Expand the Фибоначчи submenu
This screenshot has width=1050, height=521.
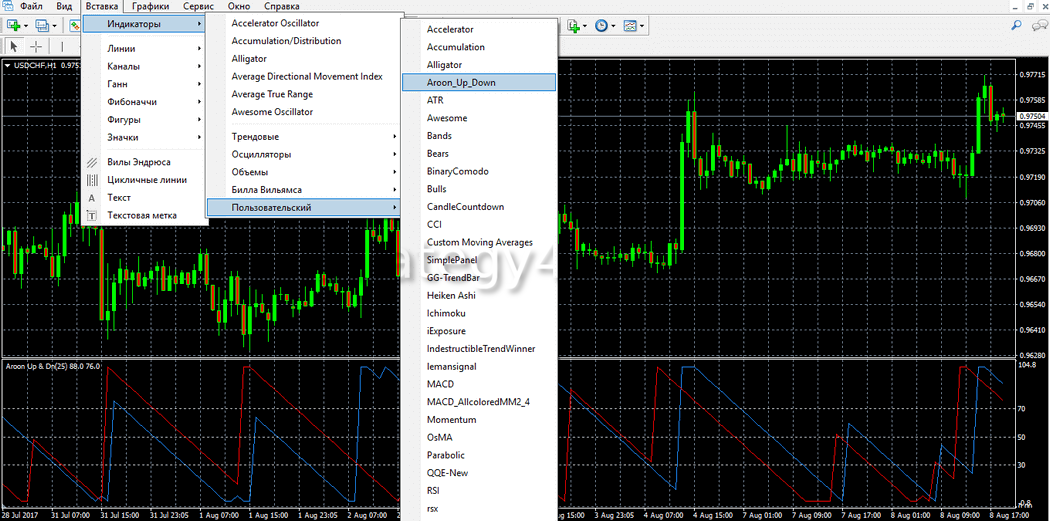pos(132,102)
